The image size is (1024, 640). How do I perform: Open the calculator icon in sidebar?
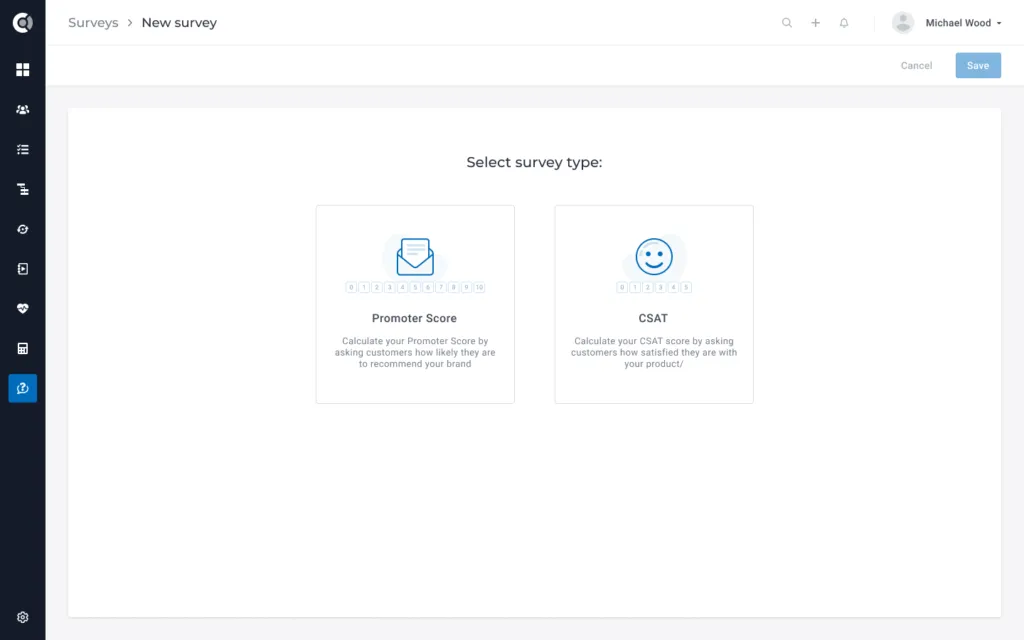(23, 349)
